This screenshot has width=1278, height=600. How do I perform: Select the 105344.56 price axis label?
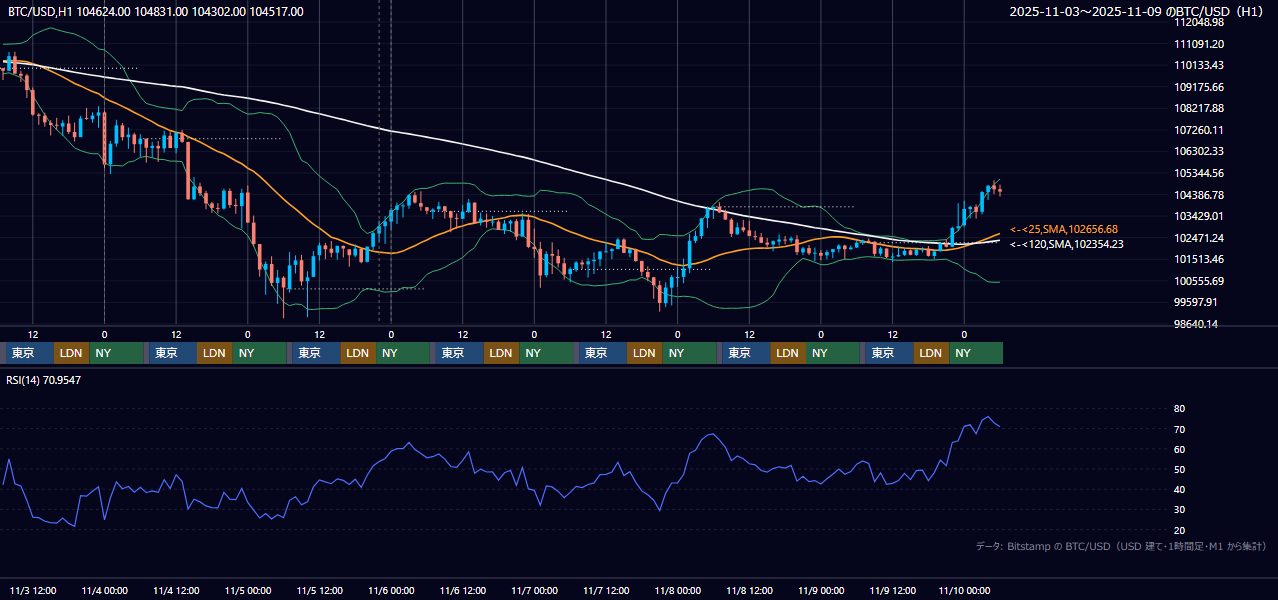pyautogui.click(x=1199, y=173)
